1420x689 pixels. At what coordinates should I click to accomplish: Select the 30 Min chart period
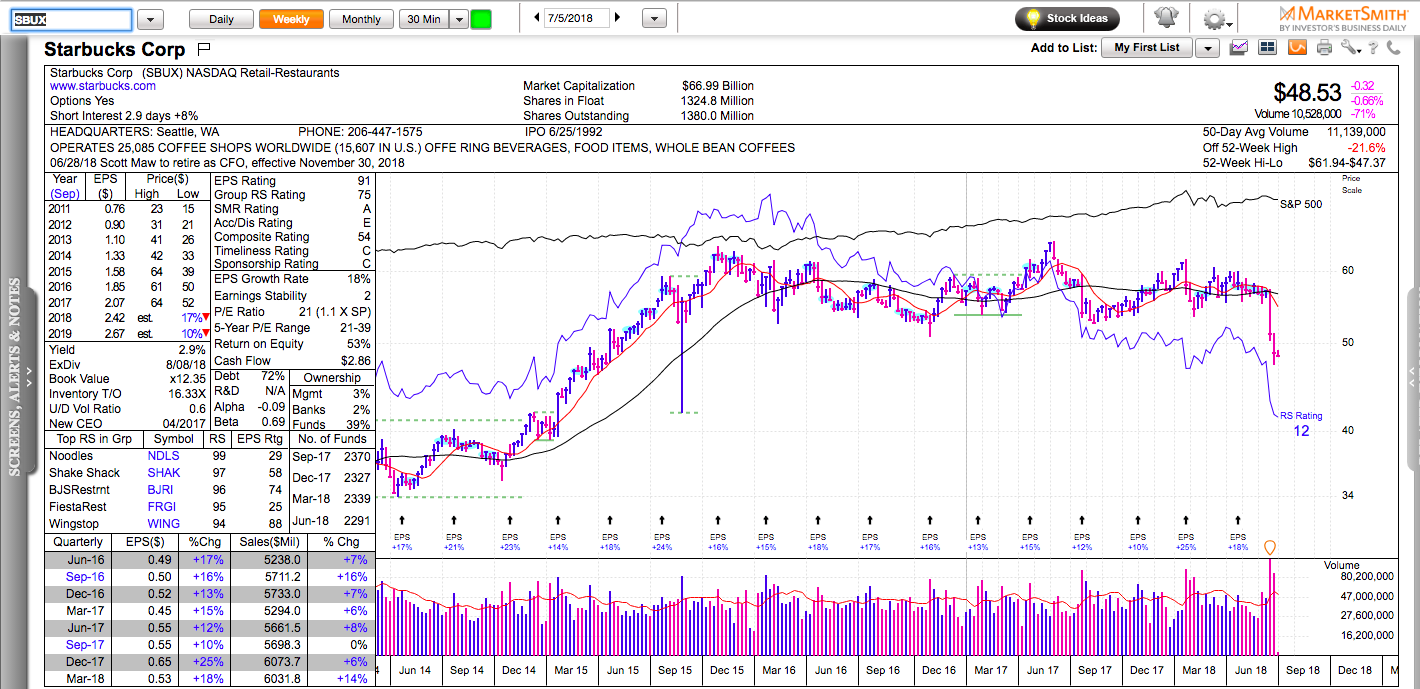(422, 19)
